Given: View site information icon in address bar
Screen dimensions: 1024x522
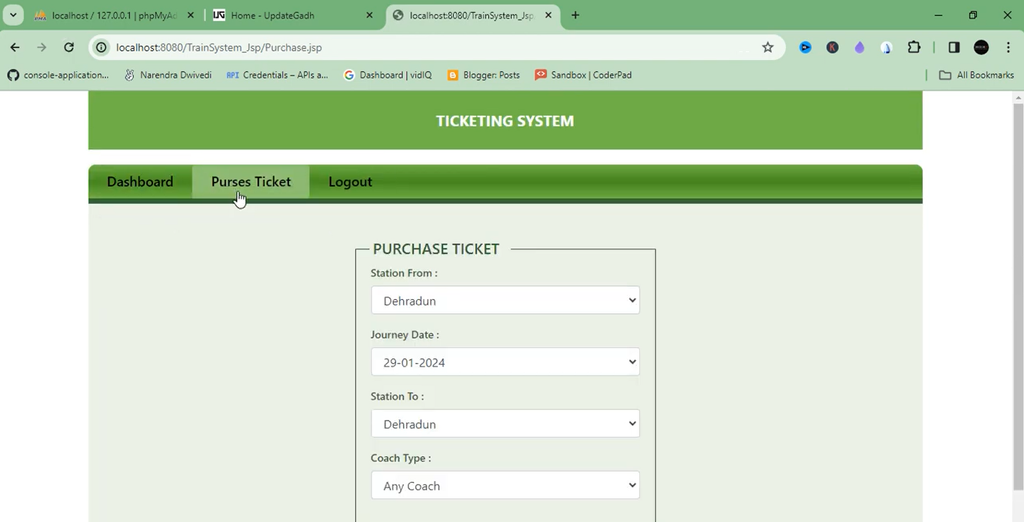Looking at the screenshot, I should [x=101, y=47].
